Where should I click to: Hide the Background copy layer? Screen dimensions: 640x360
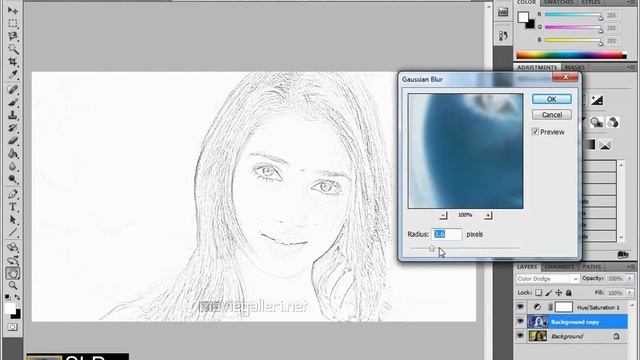click(x=520, y=322)
